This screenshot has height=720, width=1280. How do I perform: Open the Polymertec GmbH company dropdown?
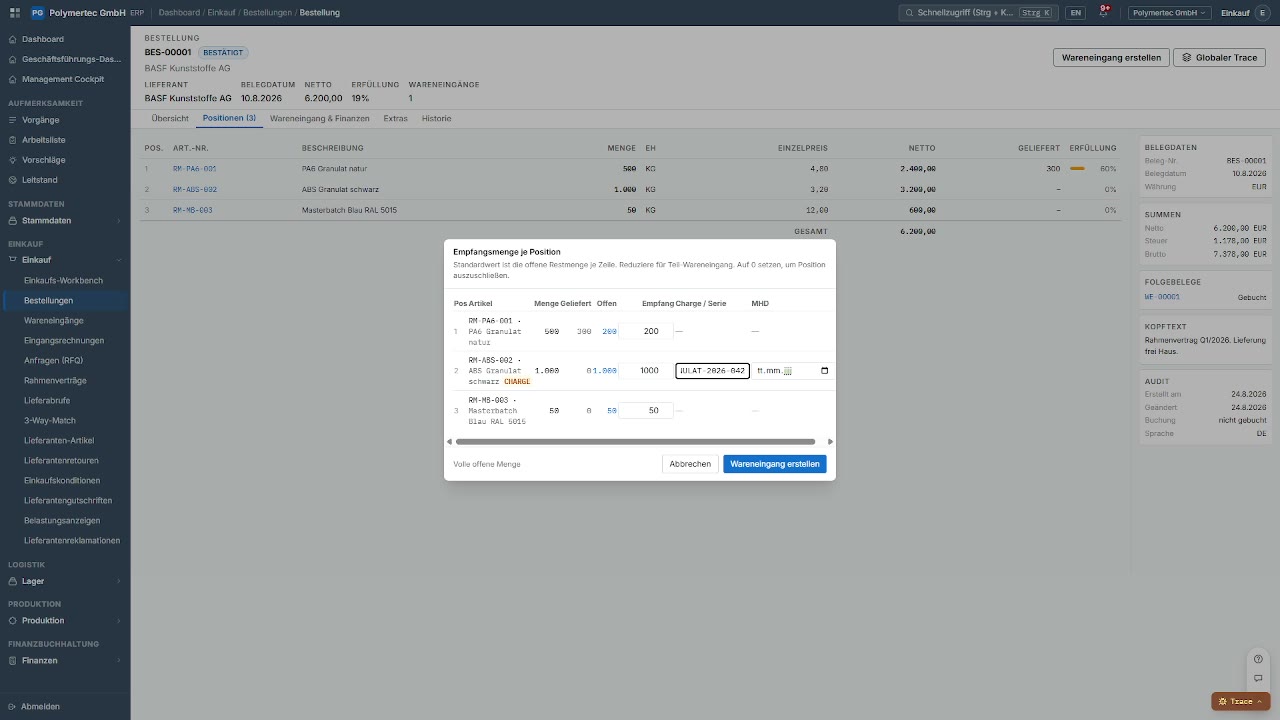pos(1170,13)
